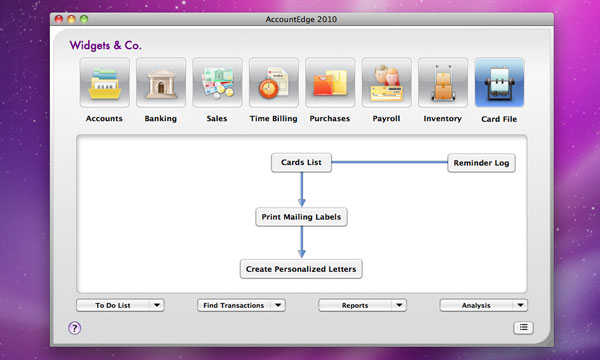Screen dimensions: 600x360
Task: Open the Inventory hand truck icon
Action: (443, 83)
